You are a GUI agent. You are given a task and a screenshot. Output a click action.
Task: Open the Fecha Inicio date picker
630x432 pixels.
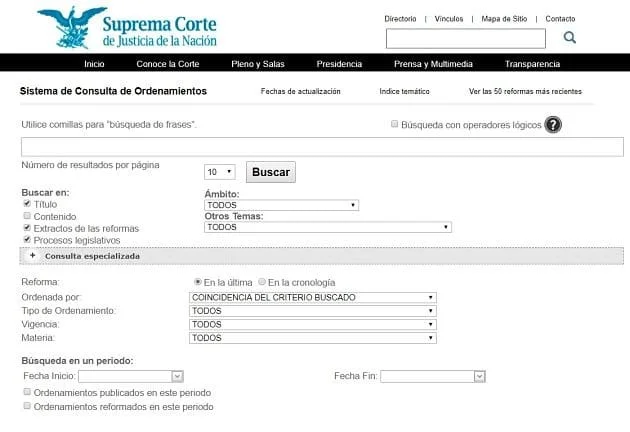pos(177,376)
